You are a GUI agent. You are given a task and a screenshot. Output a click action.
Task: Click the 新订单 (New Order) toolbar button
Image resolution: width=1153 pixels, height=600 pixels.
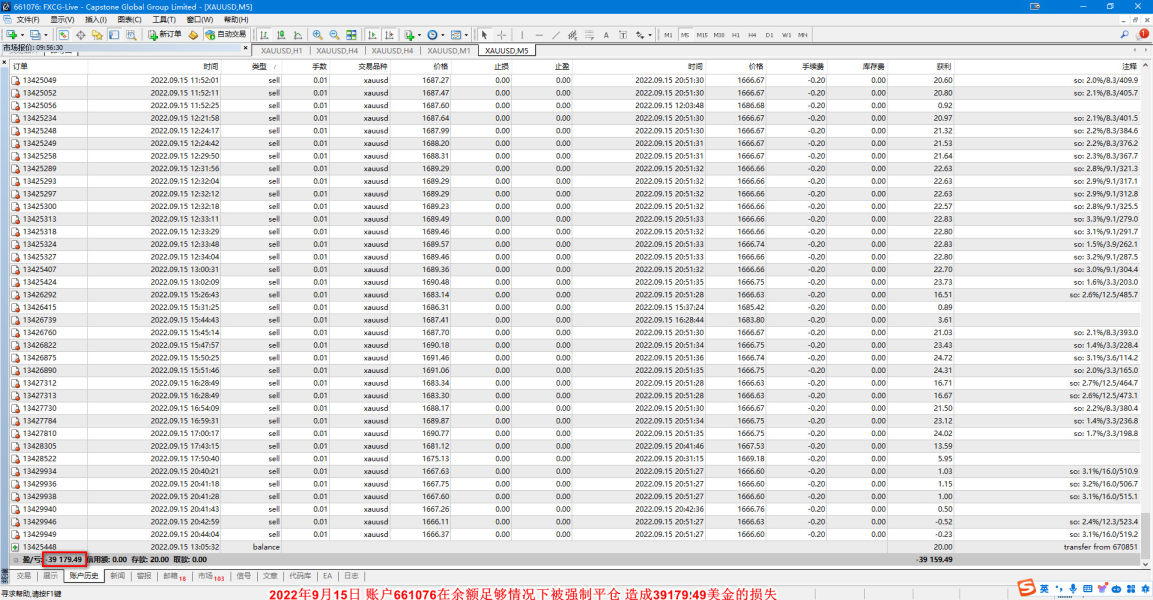(x=163, y=34)
